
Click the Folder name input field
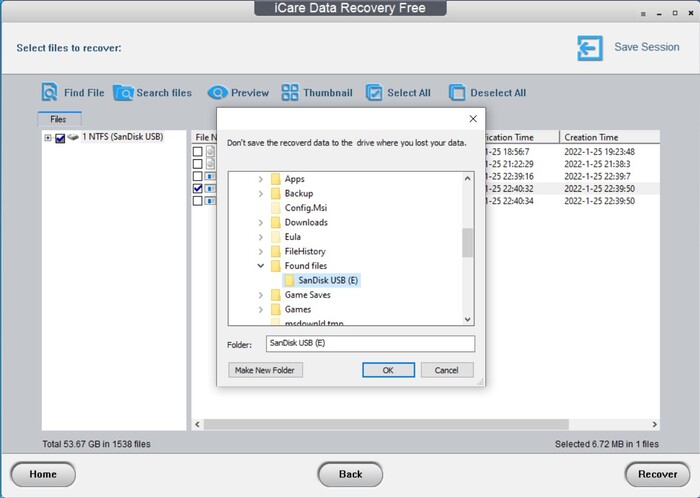click(x=371, y=344)
